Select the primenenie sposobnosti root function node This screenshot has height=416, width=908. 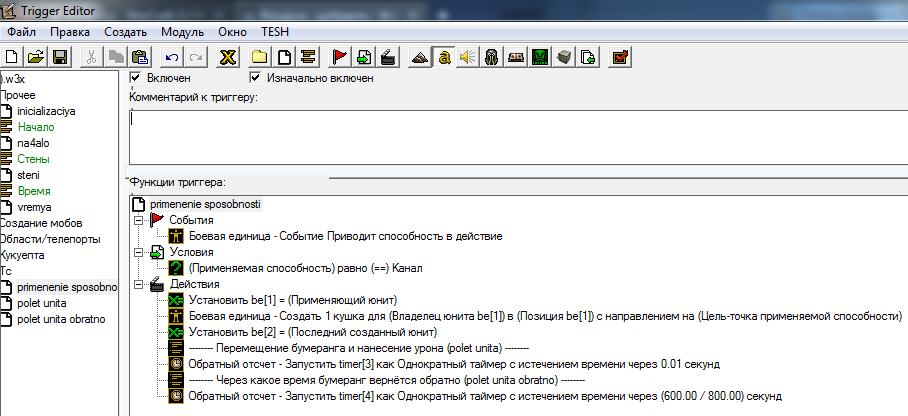pyautogui.click(x=206, y=204)
